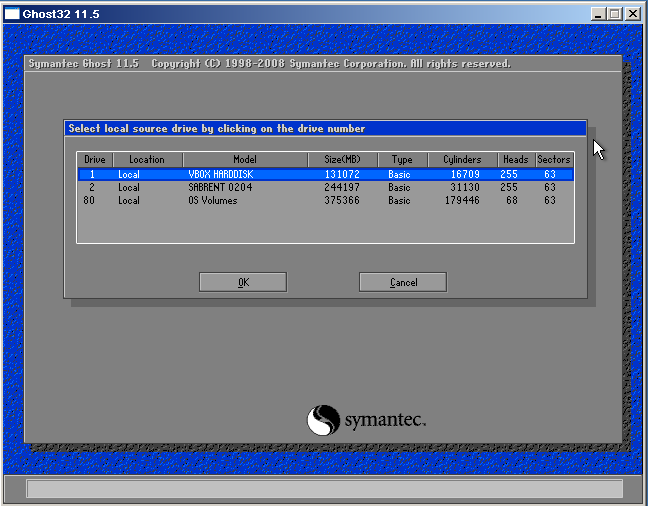Click the Heads column header
648x506 pixels.
[x=516, y=160]
